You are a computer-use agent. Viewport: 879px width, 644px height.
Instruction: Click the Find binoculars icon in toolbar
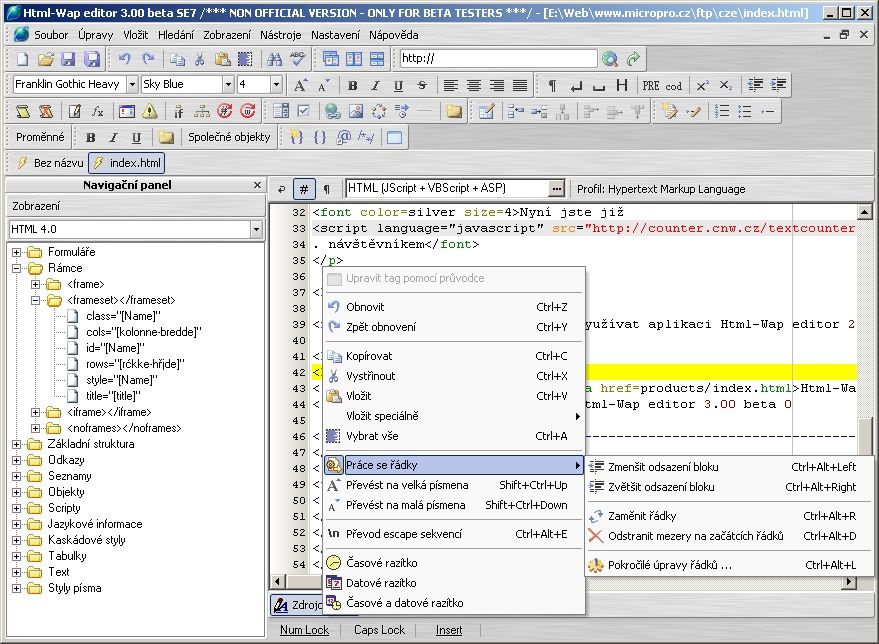click(275, 60)
